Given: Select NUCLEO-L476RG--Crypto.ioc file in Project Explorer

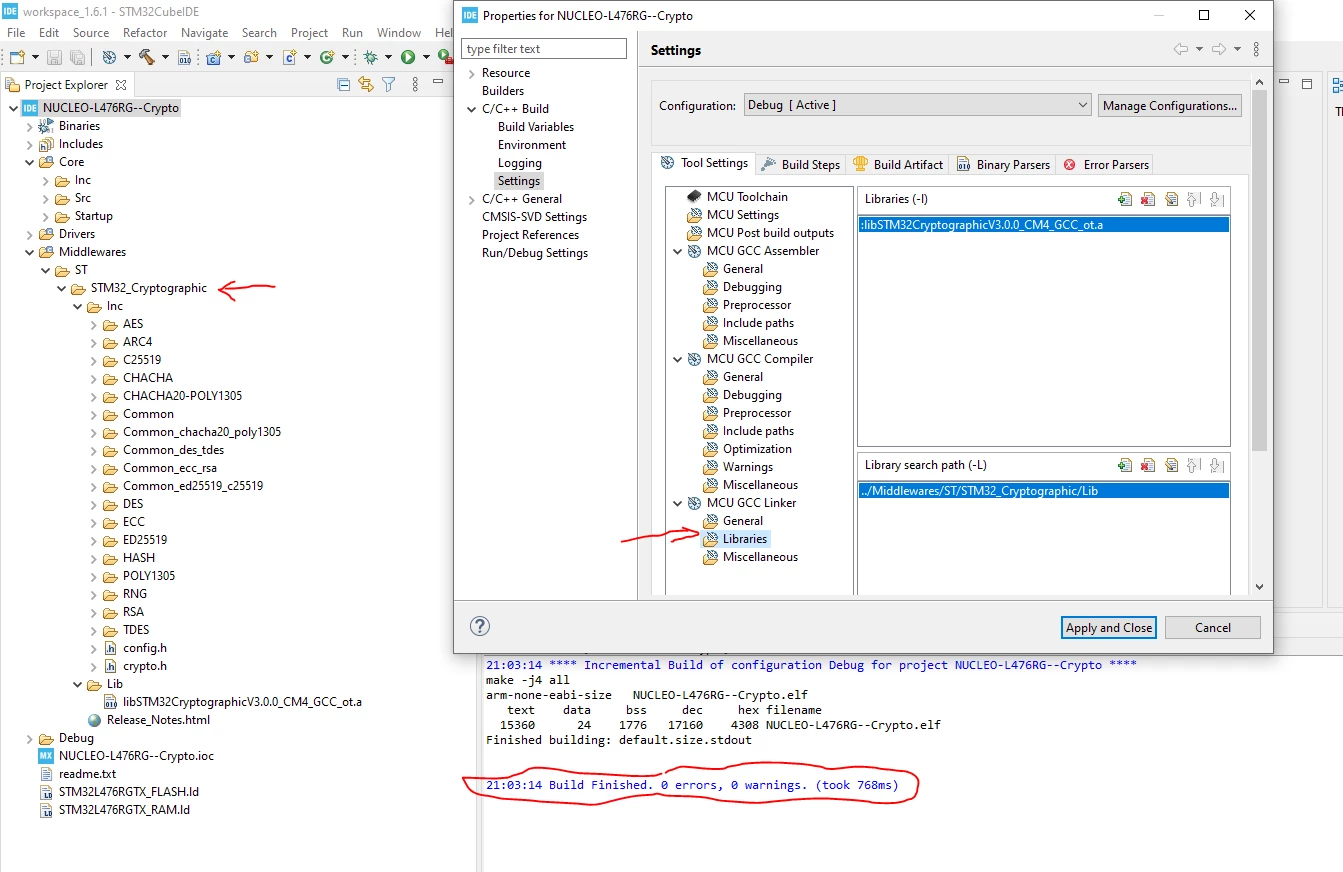Looking at the screenshot, I should coord(136,756).
